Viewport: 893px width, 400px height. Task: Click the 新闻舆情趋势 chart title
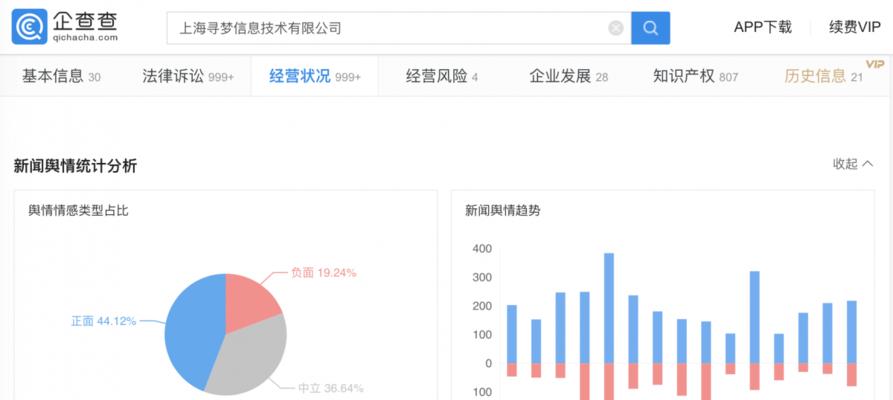(502, 211)
